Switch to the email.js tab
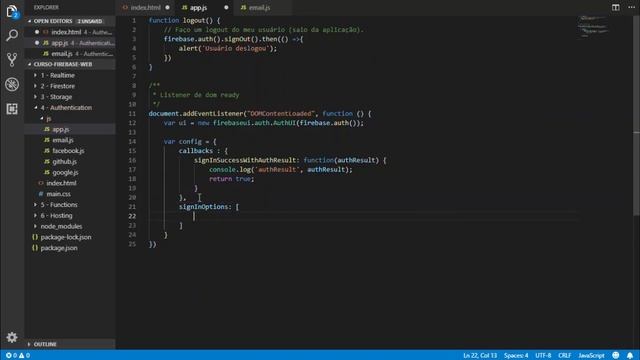The height and width of the screenshot is (360, 640). pos(260,7)
